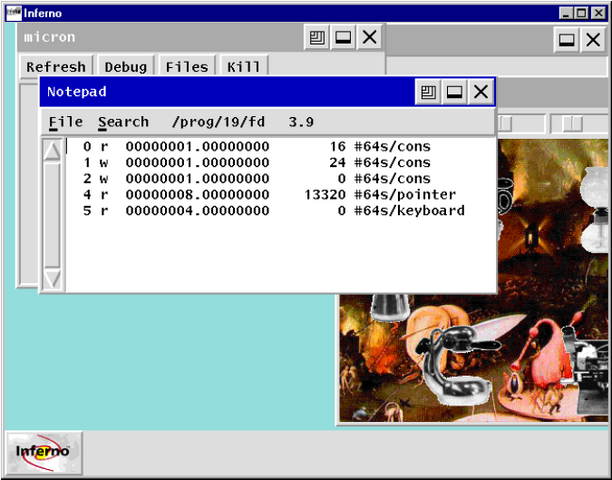Close the Notepad window
This screenshot has height=480, width=612.
[x=480, y=92]
